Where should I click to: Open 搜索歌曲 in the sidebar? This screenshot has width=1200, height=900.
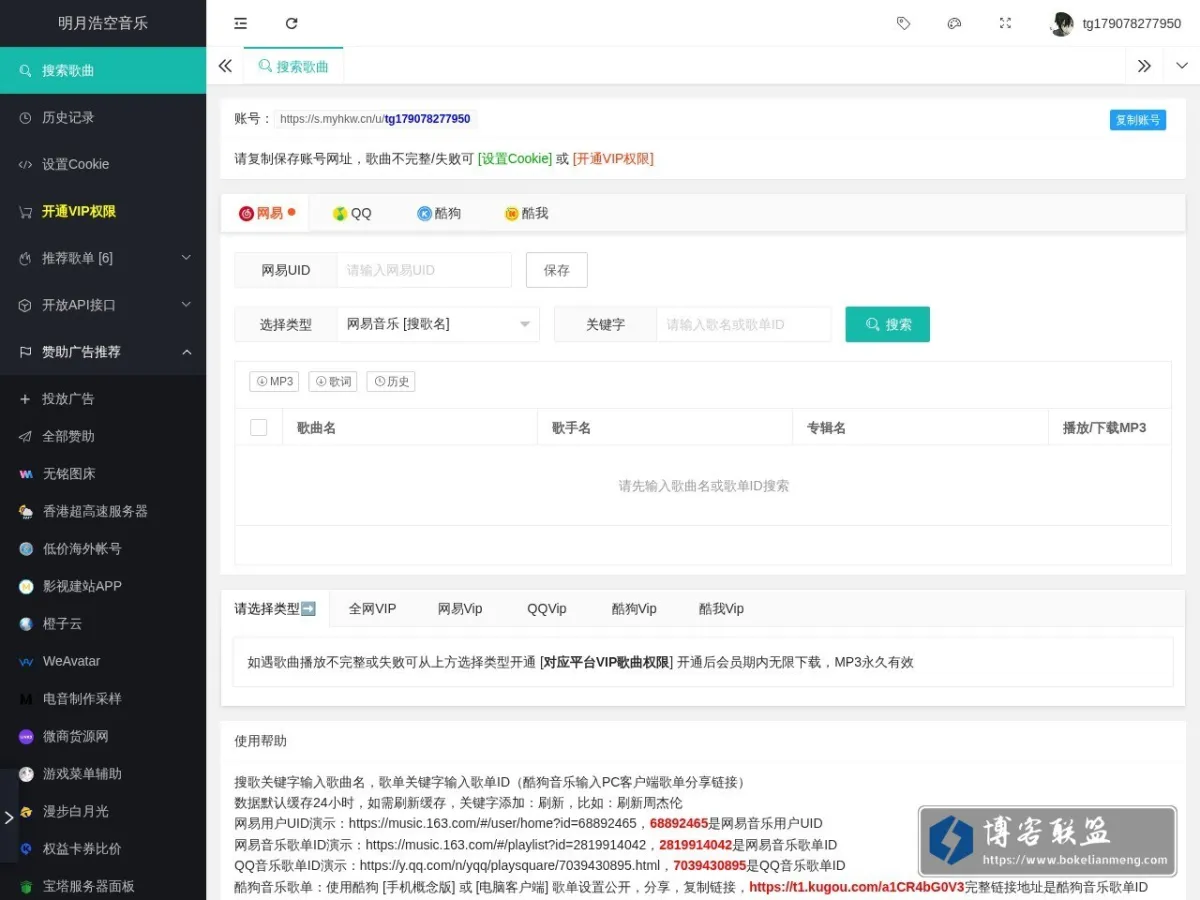(103, 71)
